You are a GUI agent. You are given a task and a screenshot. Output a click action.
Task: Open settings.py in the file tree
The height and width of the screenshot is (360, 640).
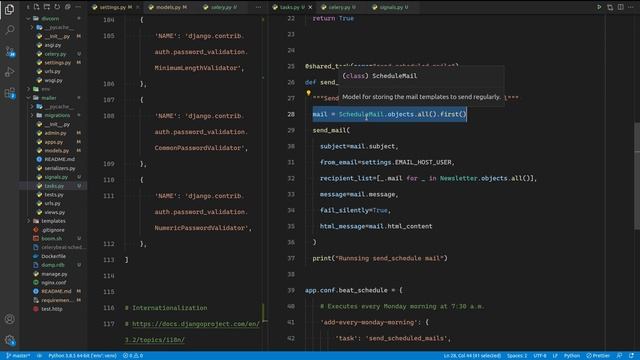[x=58, y=62]
